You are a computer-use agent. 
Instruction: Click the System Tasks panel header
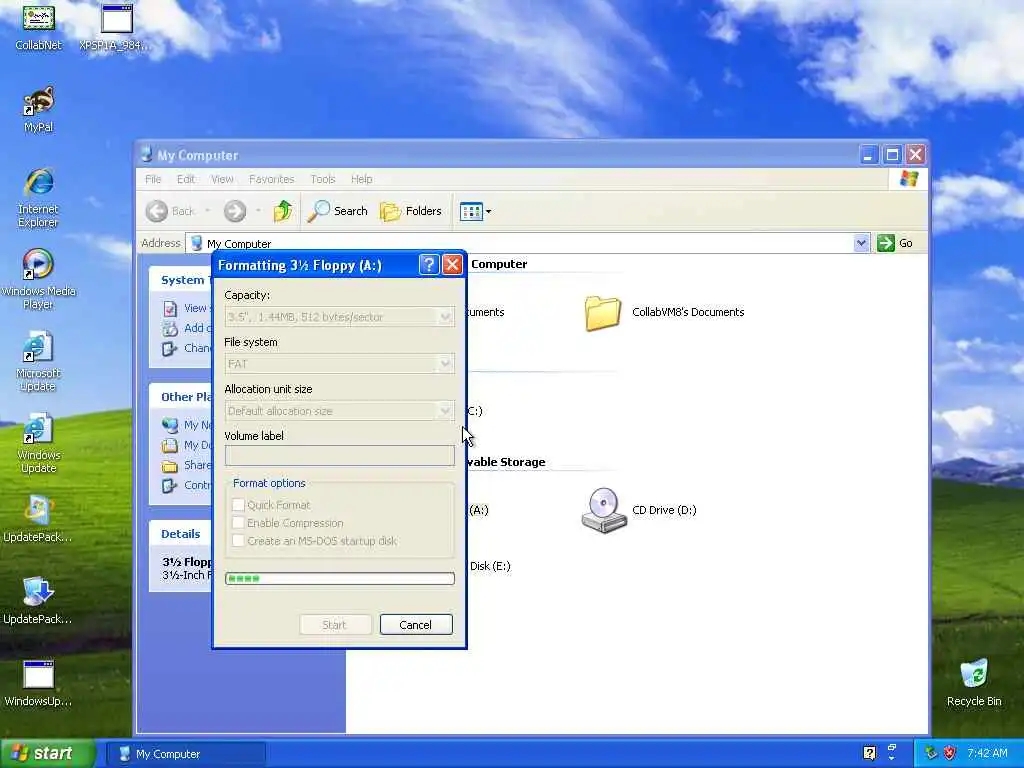(x=180, y=280)
